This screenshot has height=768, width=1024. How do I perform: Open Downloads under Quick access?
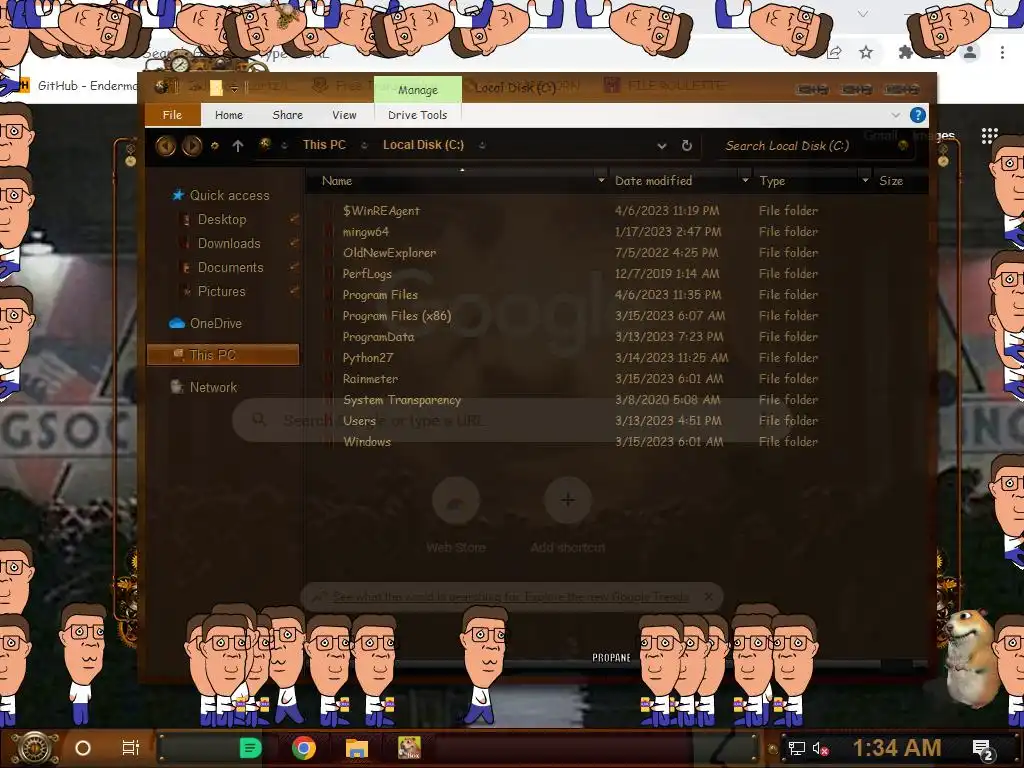pyautogui.click(x=221, y=244)
